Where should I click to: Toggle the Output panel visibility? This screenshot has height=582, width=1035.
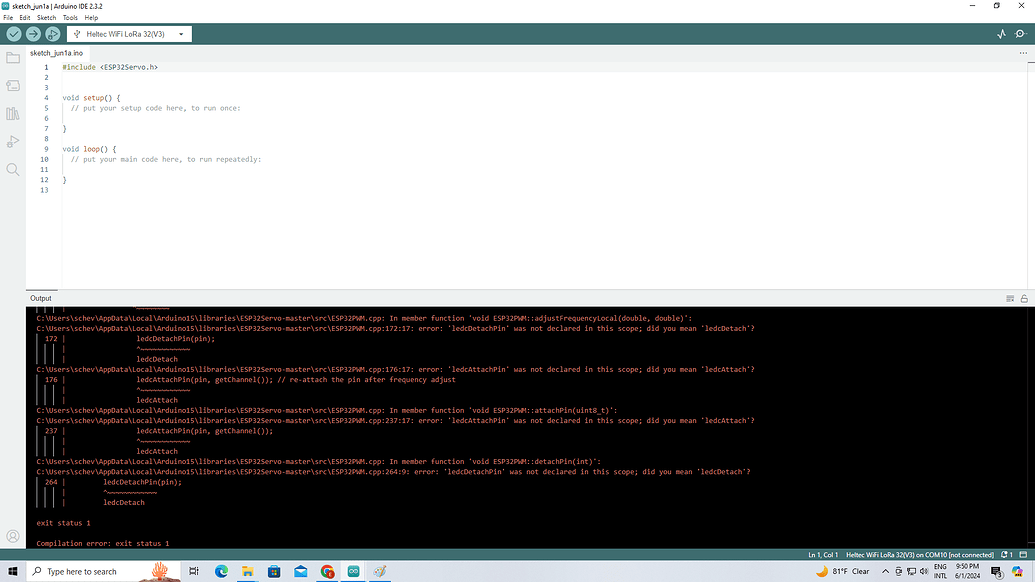[x=1009, y=297]
